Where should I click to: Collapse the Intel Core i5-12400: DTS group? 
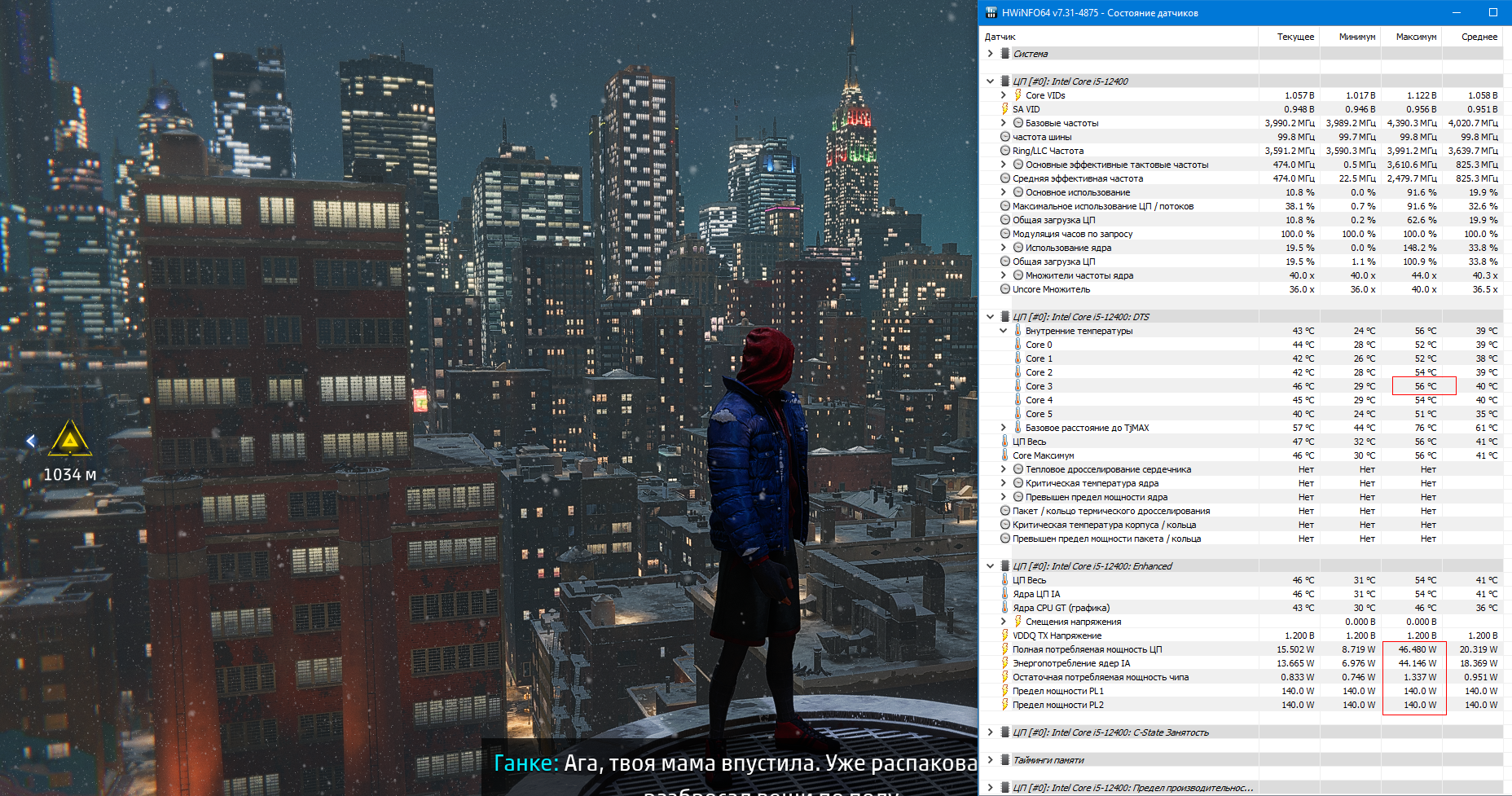[x=991, y=317]
